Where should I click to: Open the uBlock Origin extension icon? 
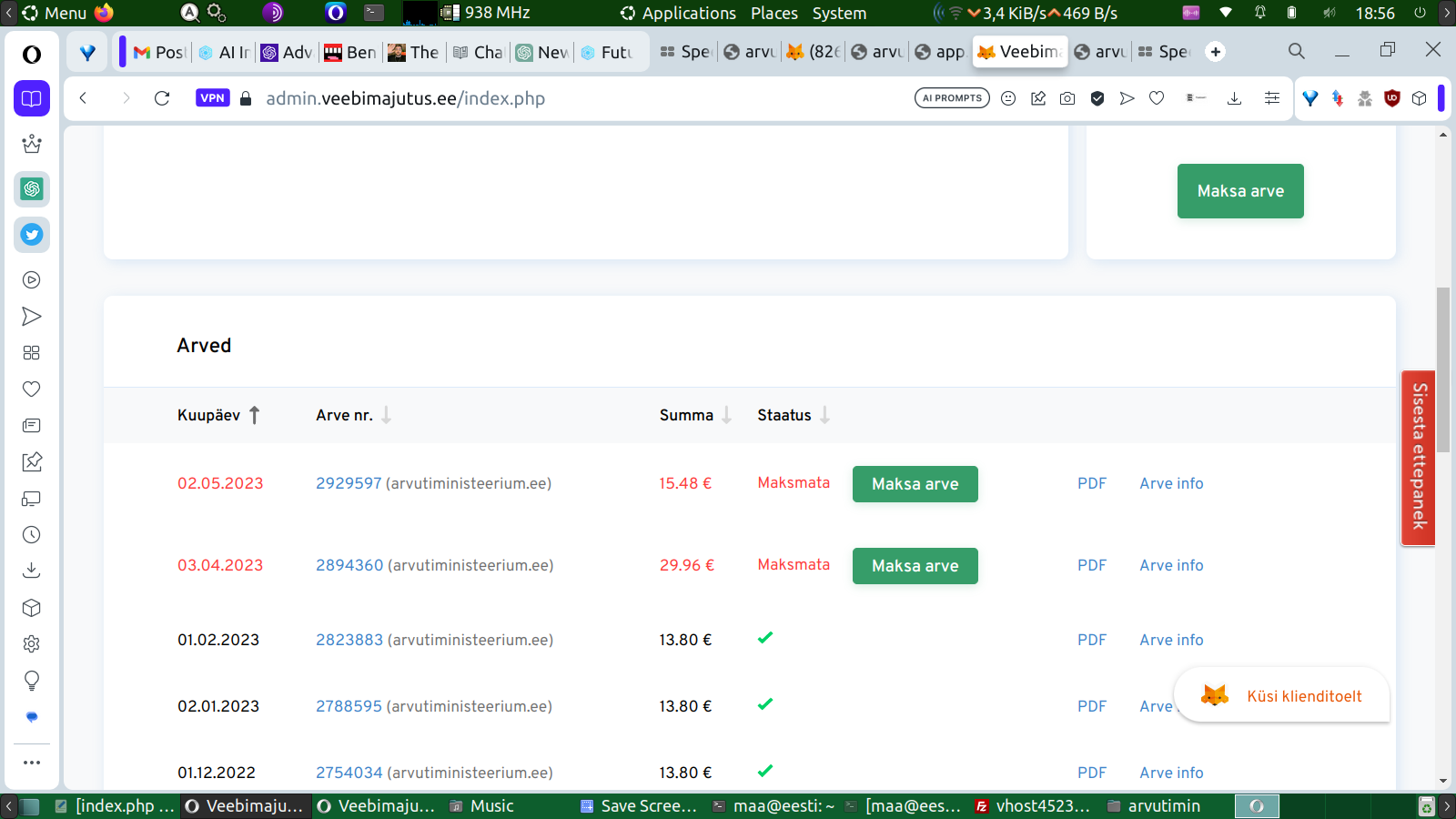[1391, 98]
